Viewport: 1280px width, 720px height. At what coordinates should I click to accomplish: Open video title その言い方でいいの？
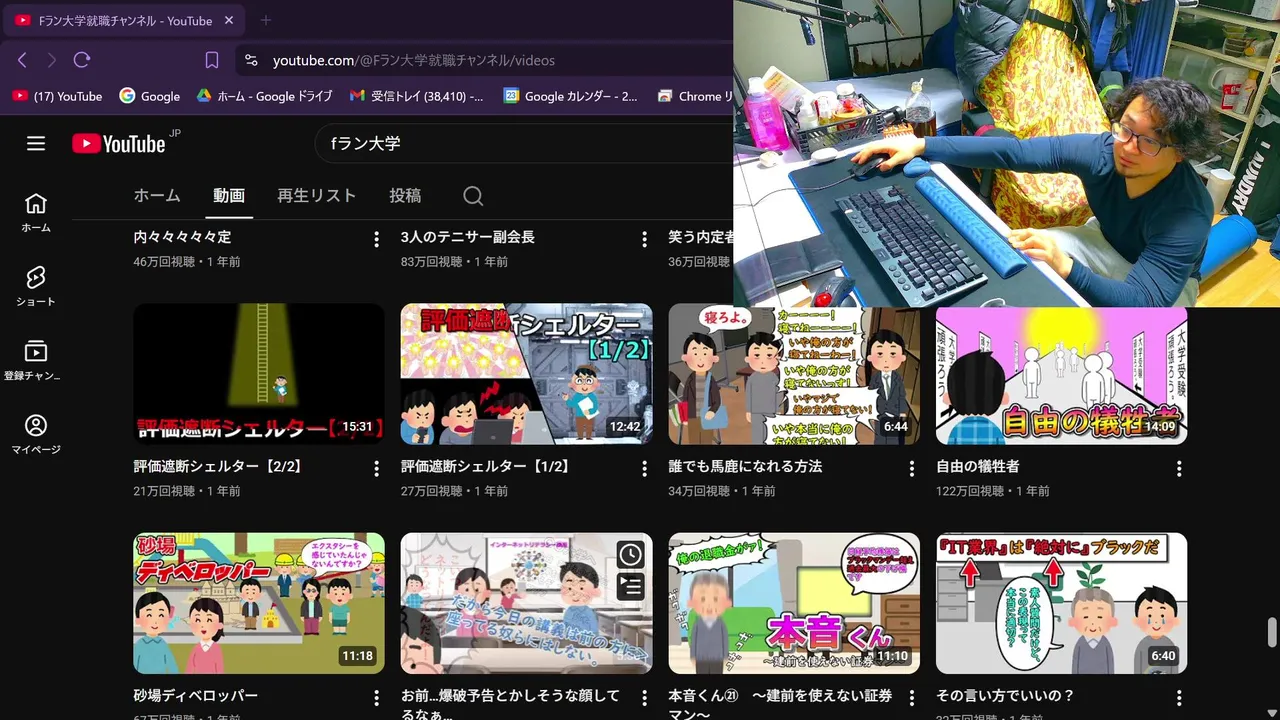click(1005, 695)
